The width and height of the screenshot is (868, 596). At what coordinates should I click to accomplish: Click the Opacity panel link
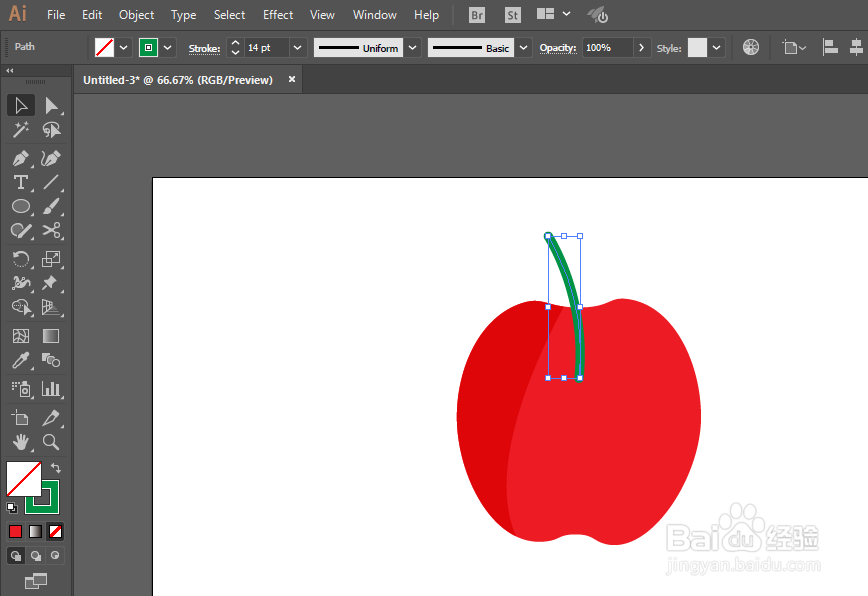coord(557,48)
